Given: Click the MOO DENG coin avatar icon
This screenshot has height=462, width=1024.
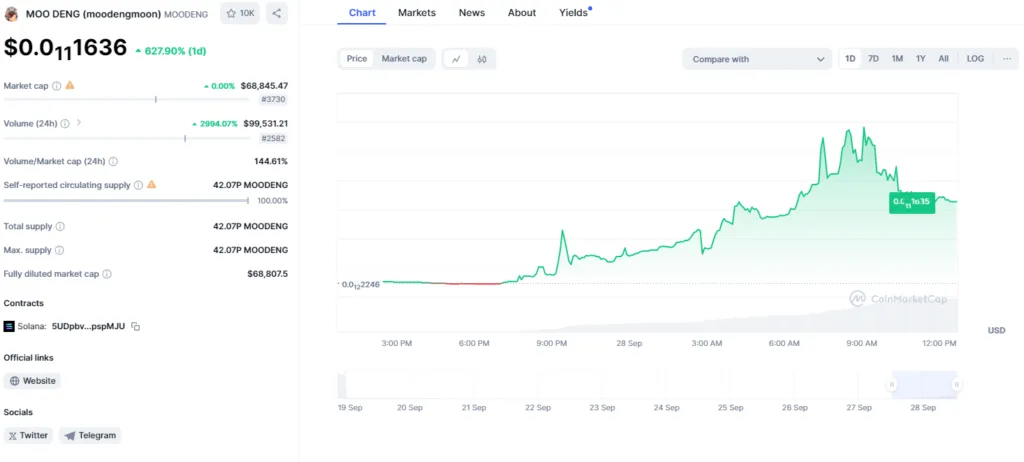Looking at the screenshot, I should [x=11, y=14].
